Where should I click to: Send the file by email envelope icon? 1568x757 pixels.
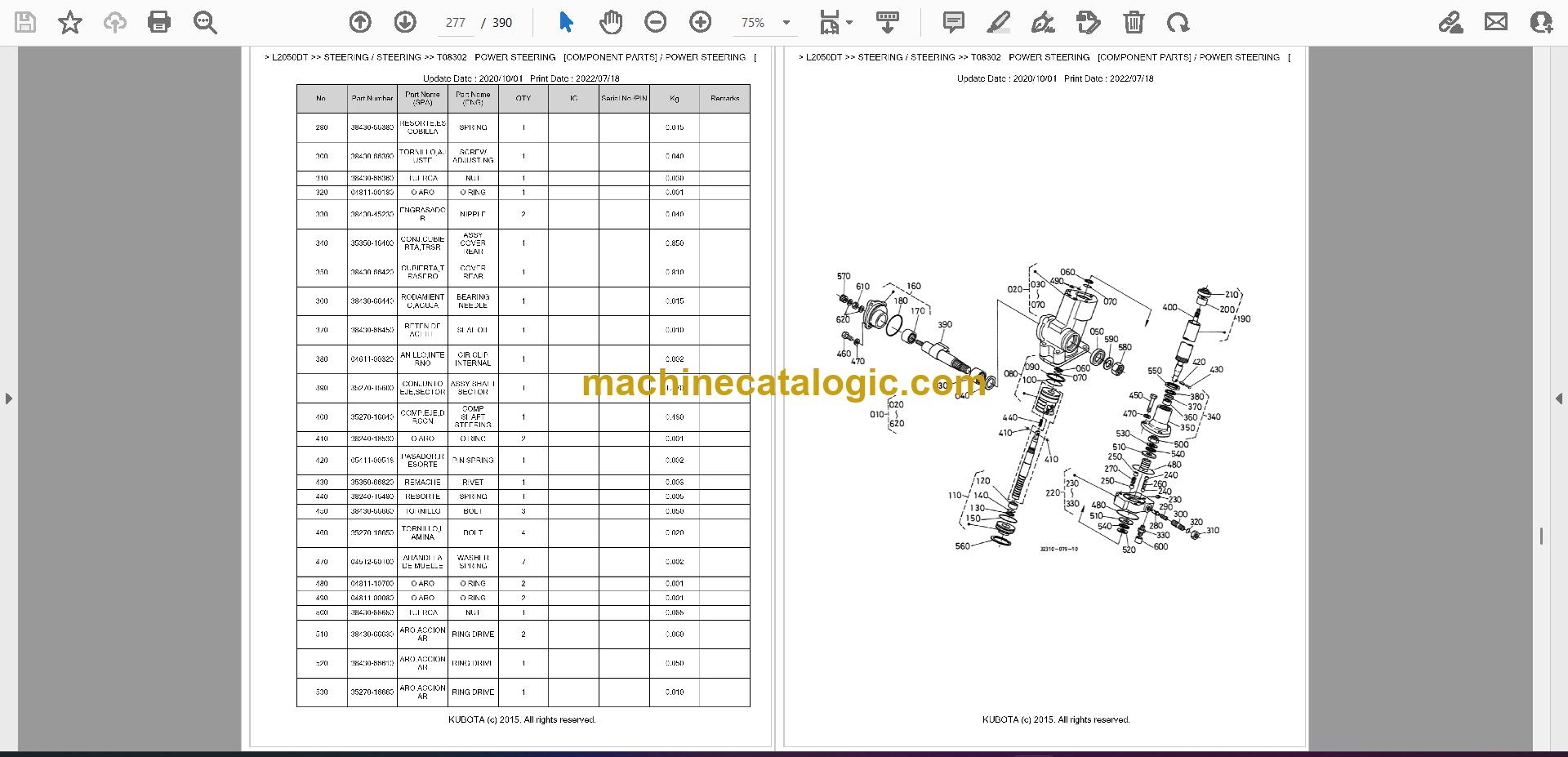[x=1496, y=22]
